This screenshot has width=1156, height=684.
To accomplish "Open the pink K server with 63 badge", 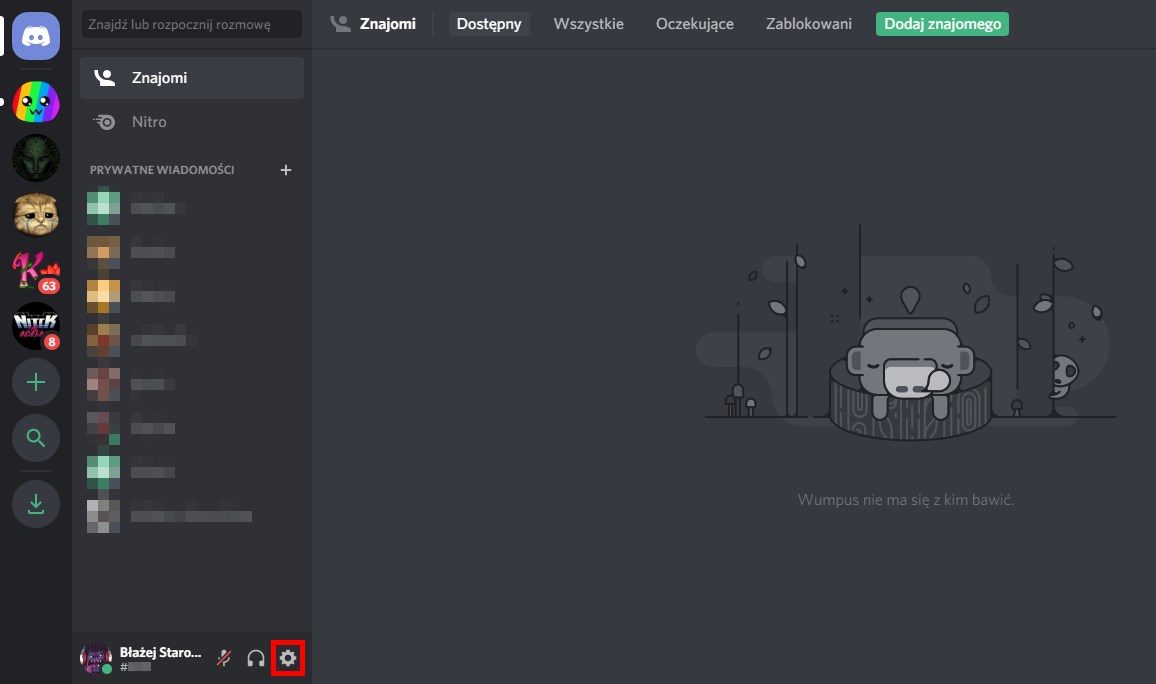I will (x=35, y=270).
